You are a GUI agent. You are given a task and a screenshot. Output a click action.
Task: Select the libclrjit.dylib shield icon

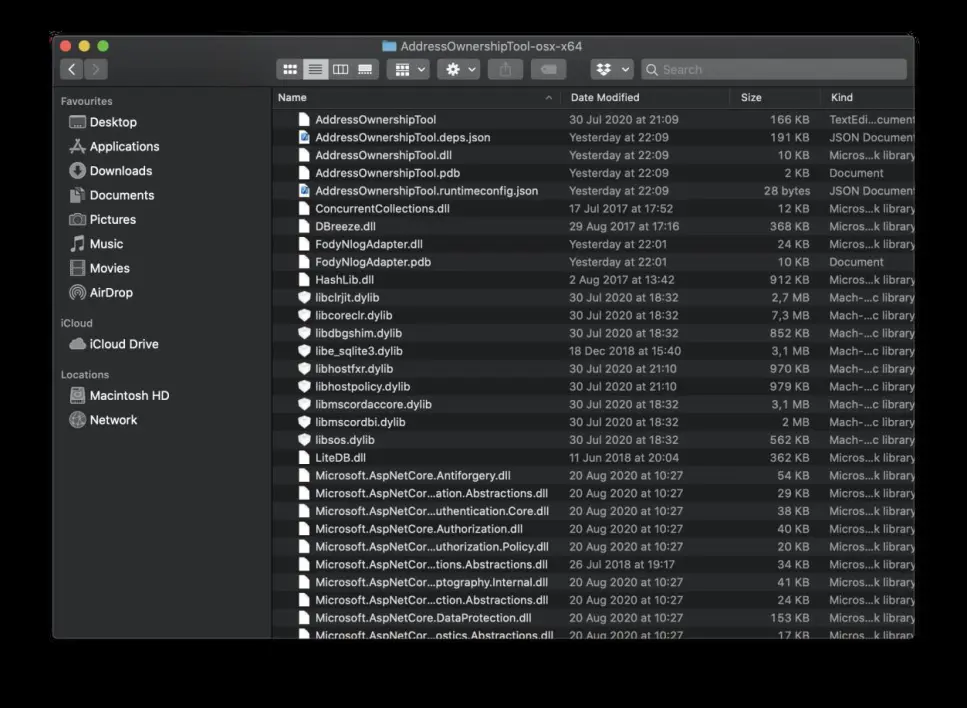304,297
